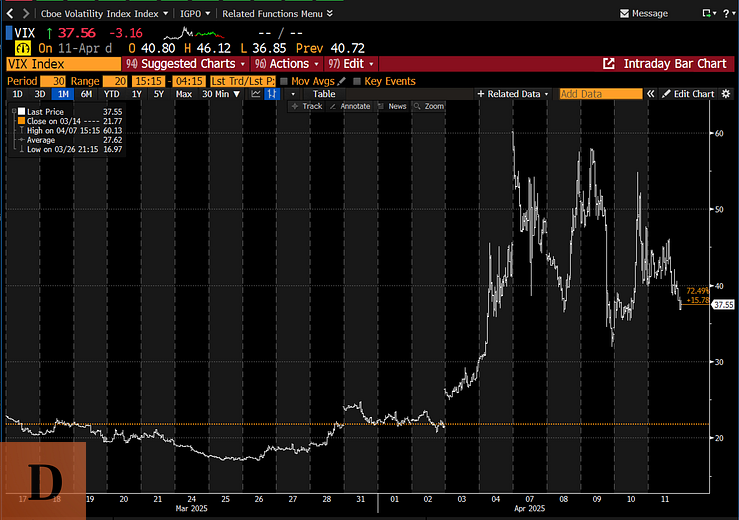This screenshot has height=520, width=739.
Task: Select the YTD range tab
Action: tap(111, 94)
